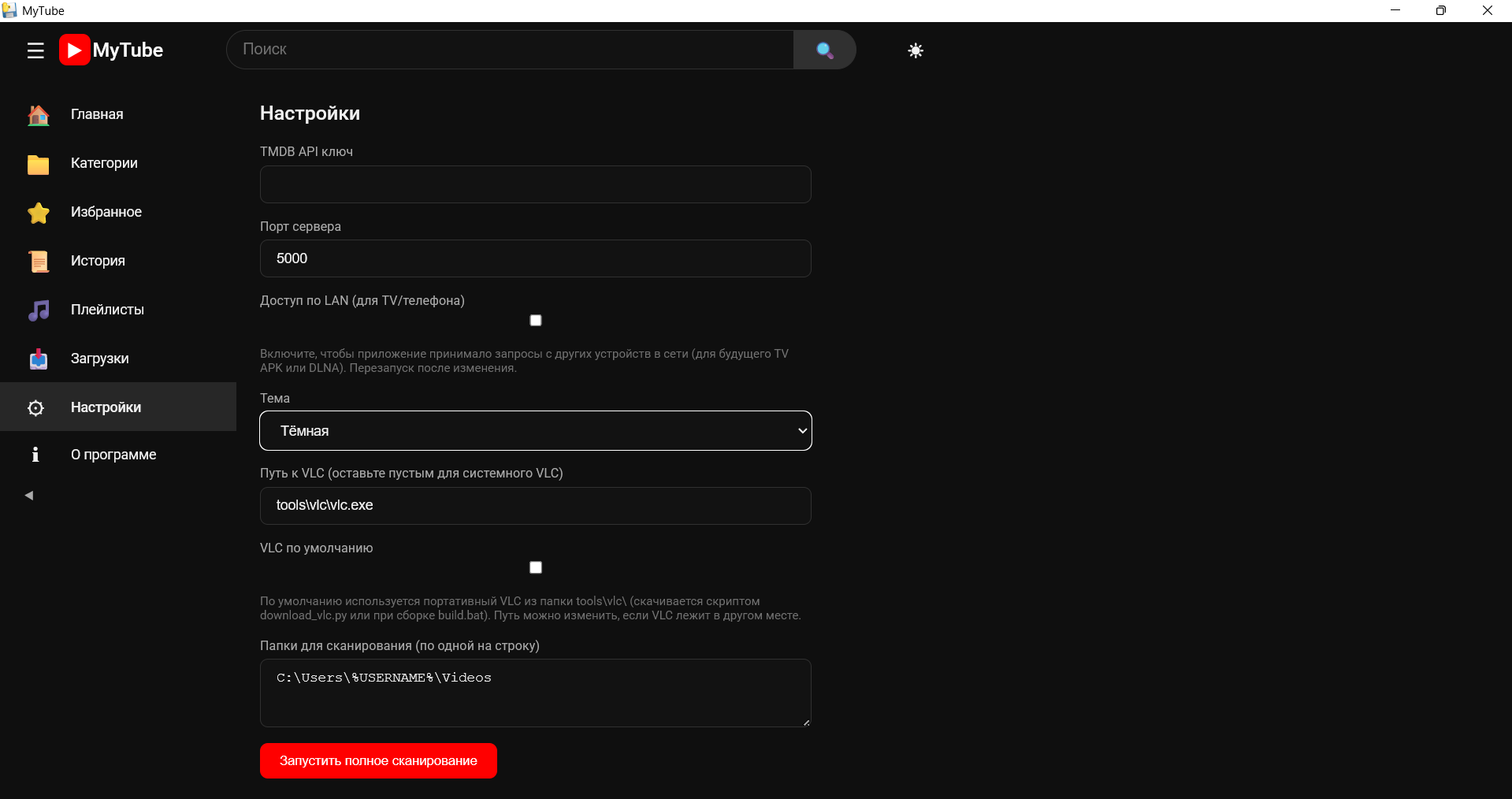The height and width of the screenshot is (799, 1512).
Task: Open the hamburger menu icon
Action: click(x=35, y=50)
